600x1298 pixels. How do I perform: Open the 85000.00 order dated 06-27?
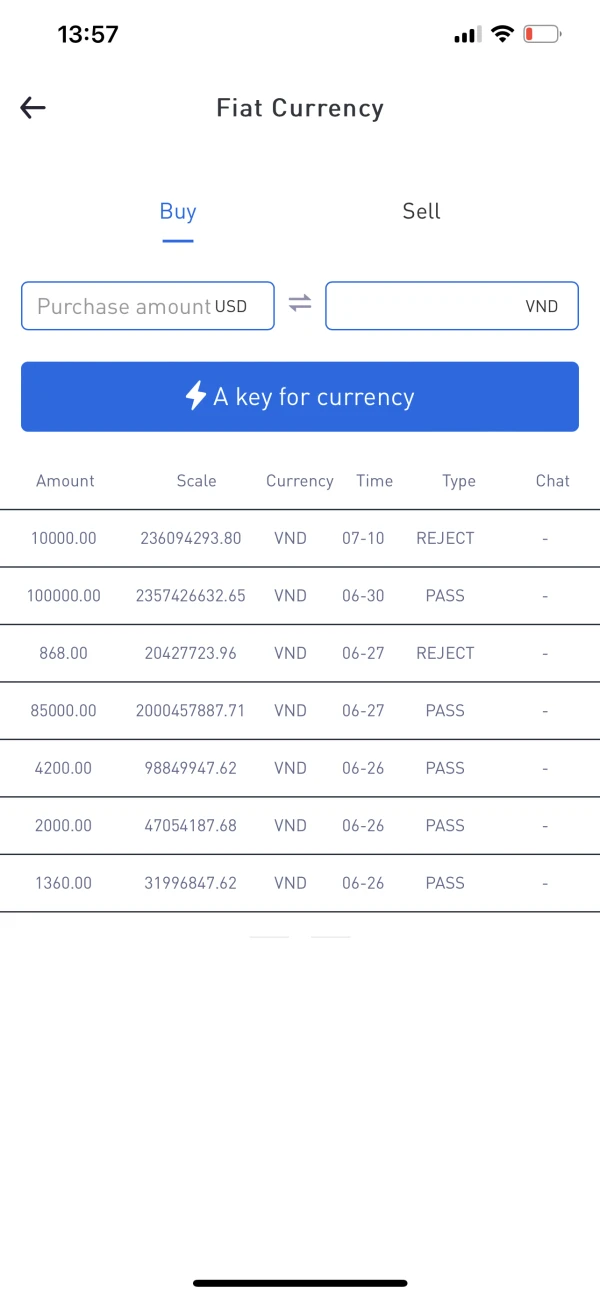coord(300,711)
